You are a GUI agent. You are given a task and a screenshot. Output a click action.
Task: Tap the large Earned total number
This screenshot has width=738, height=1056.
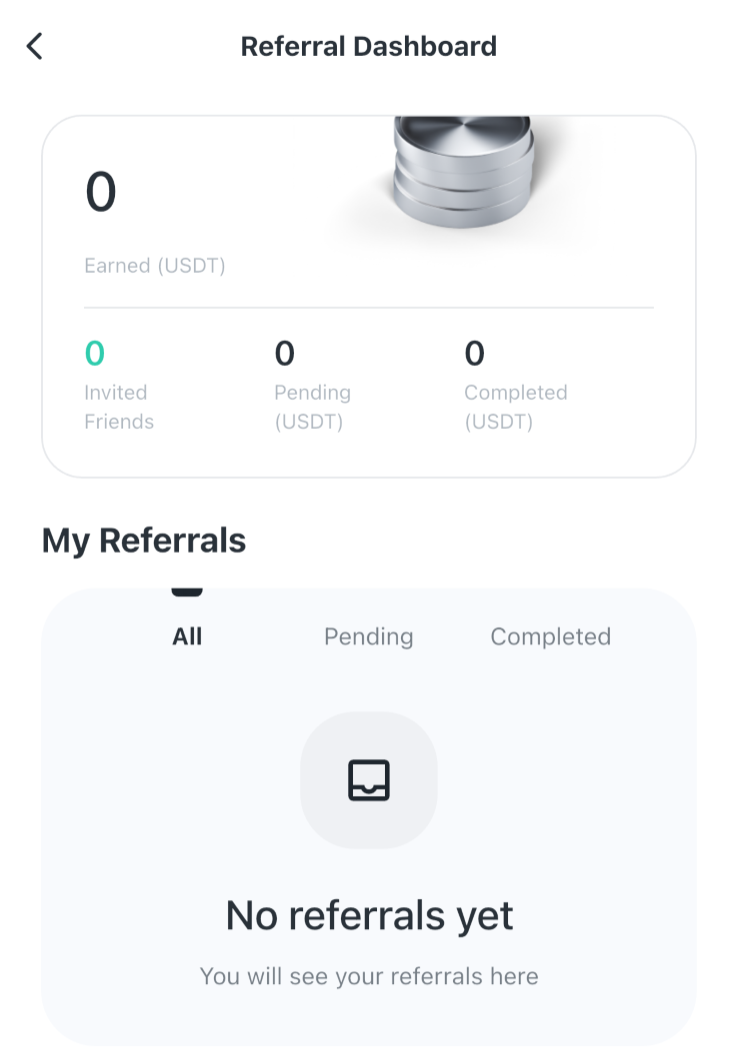[x=101, y=191]
